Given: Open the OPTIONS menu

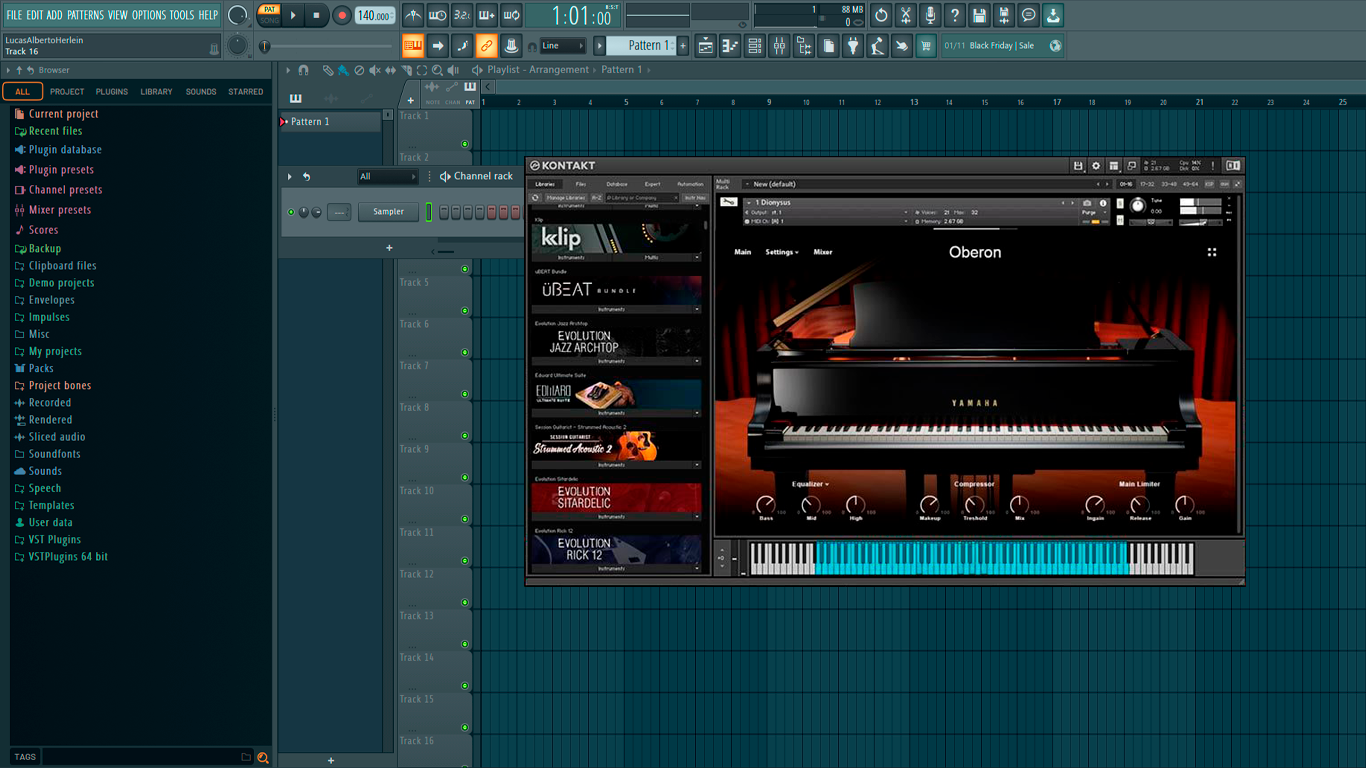Looking at the screenshot, I should point(149,15).
